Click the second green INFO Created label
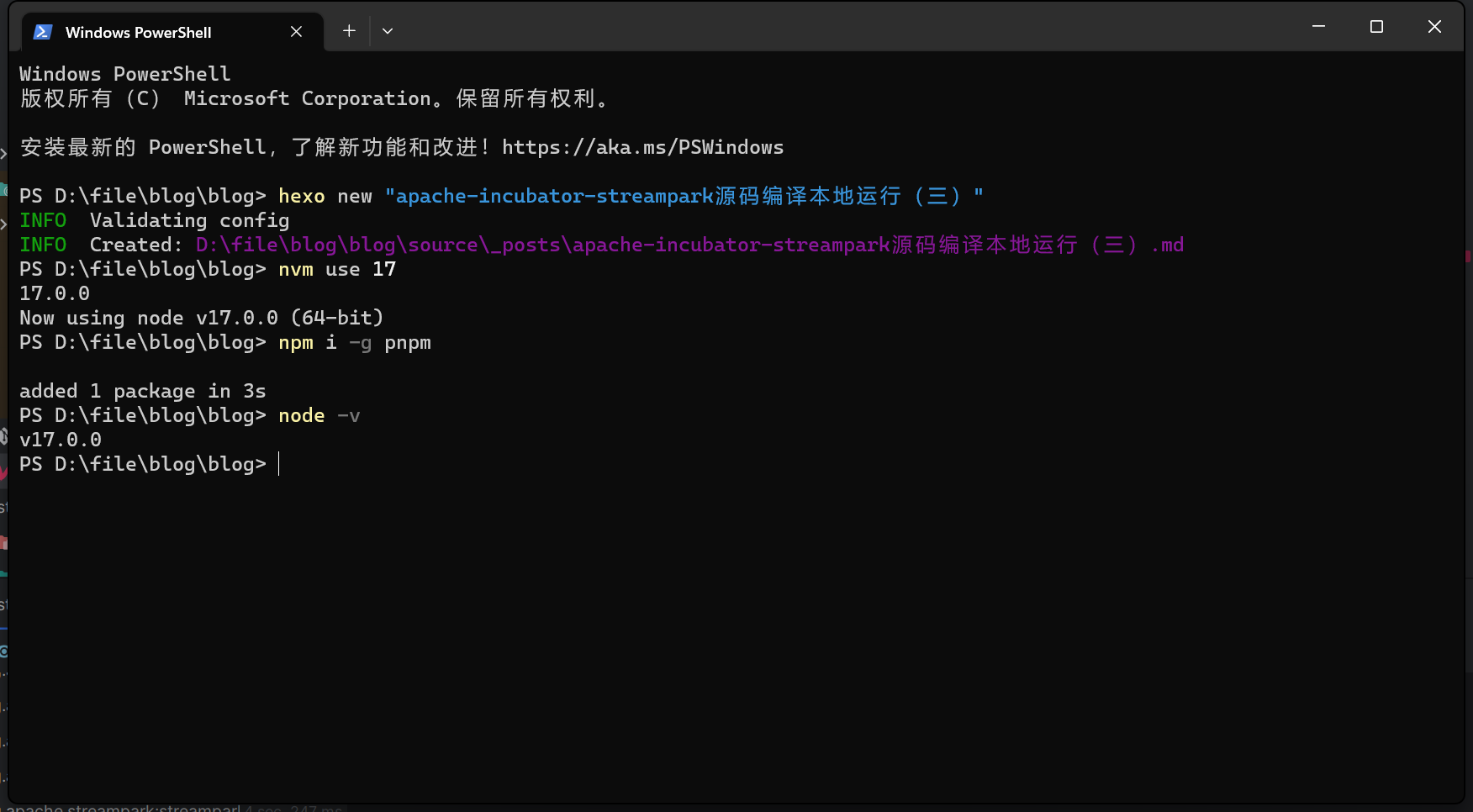1473x812 pixels. click(43, 245)
